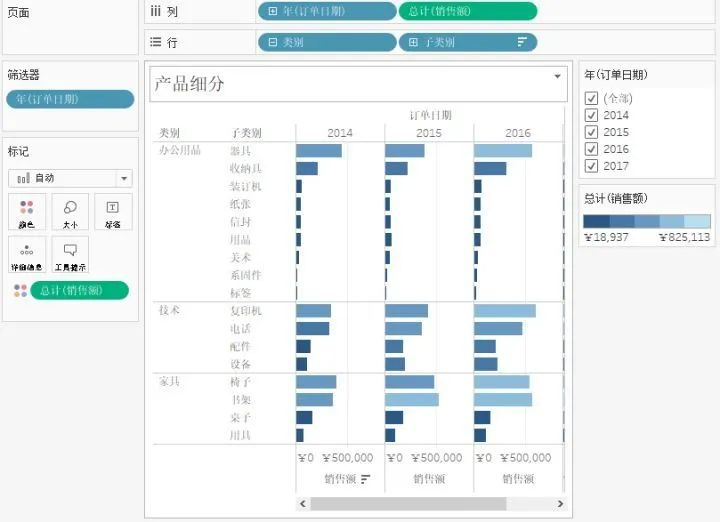The image size is (720, 522).
Task: Uncheck the 2017 year filter checkbox
Action: click(x=591, y=166)
